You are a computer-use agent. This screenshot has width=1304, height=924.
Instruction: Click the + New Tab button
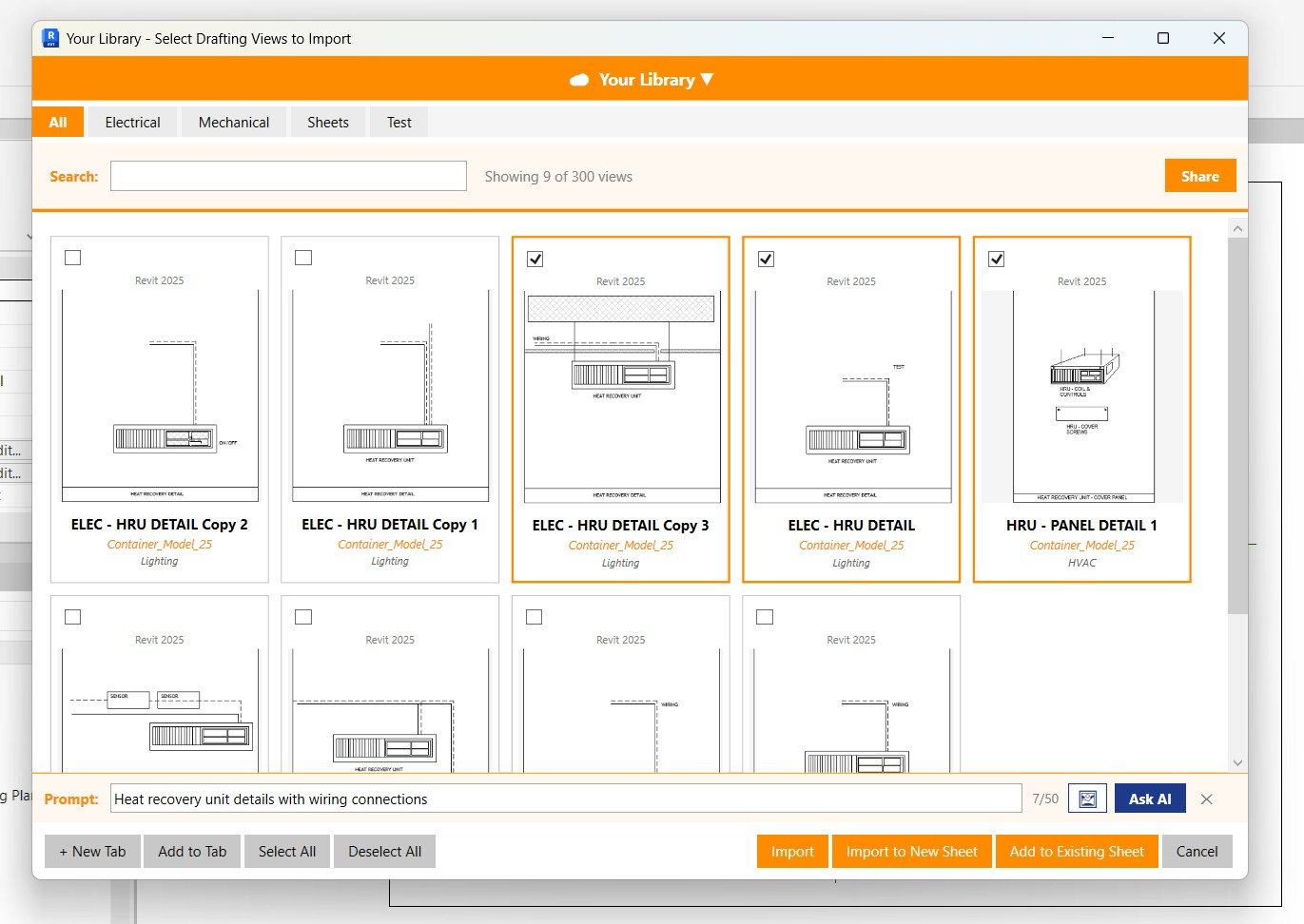point(92,852)
